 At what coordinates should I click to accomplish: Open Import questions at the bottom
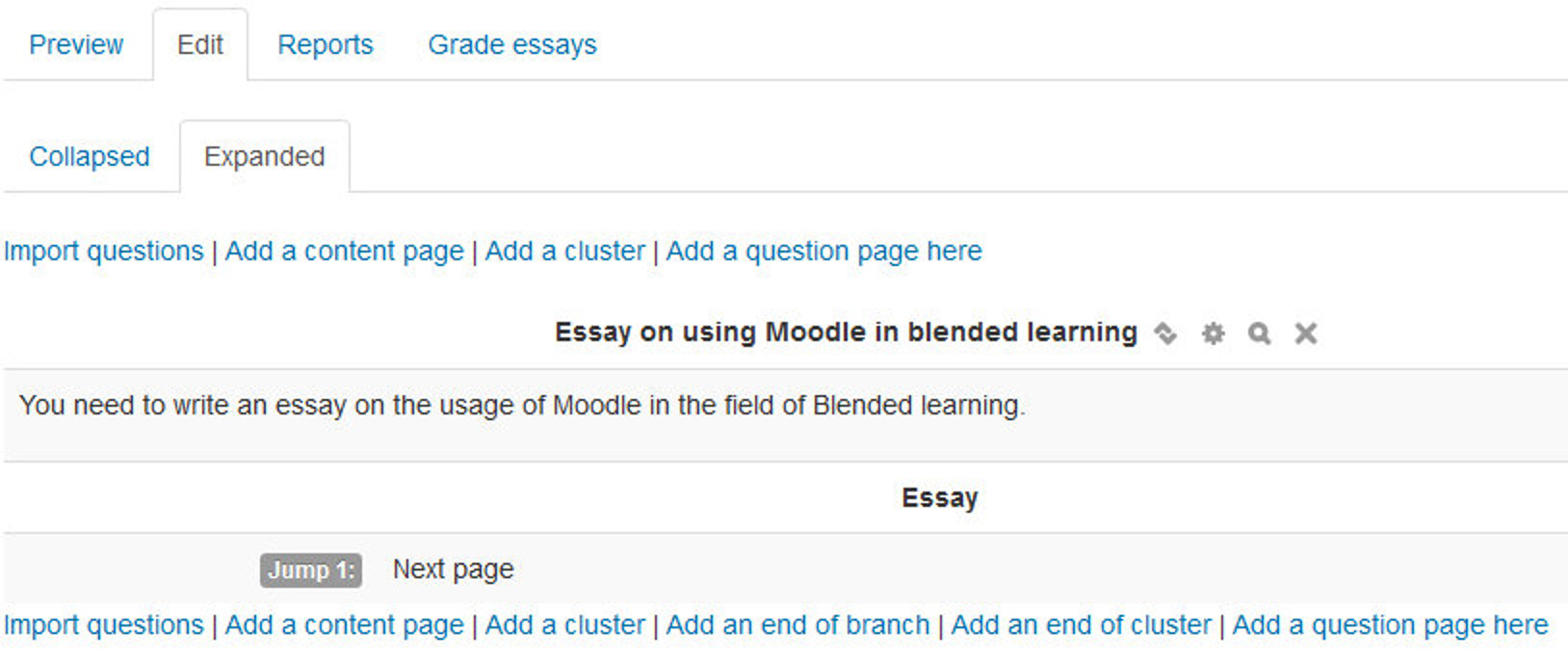click(x=102, y=625)
